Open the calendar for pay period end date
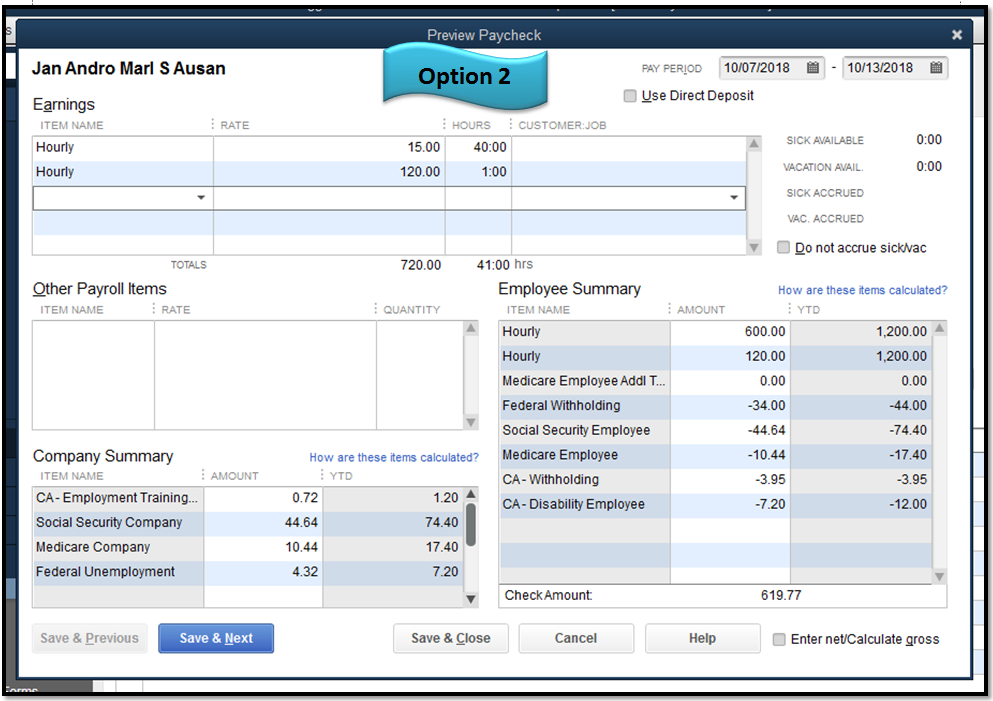The image size is (993, 701). click(x=936, y=68)
